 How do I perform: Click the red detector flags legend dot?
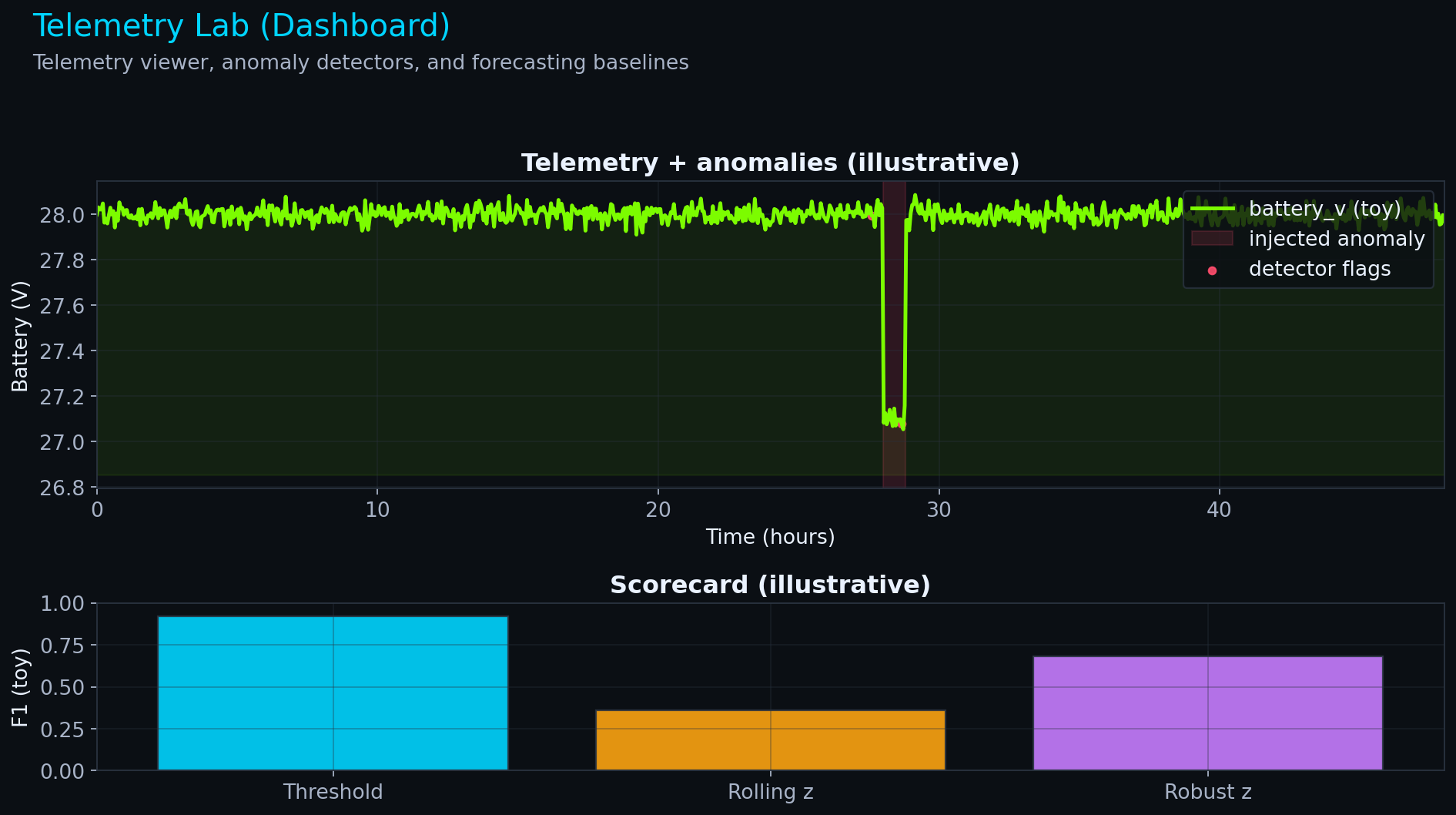(x=1212, y=270)
